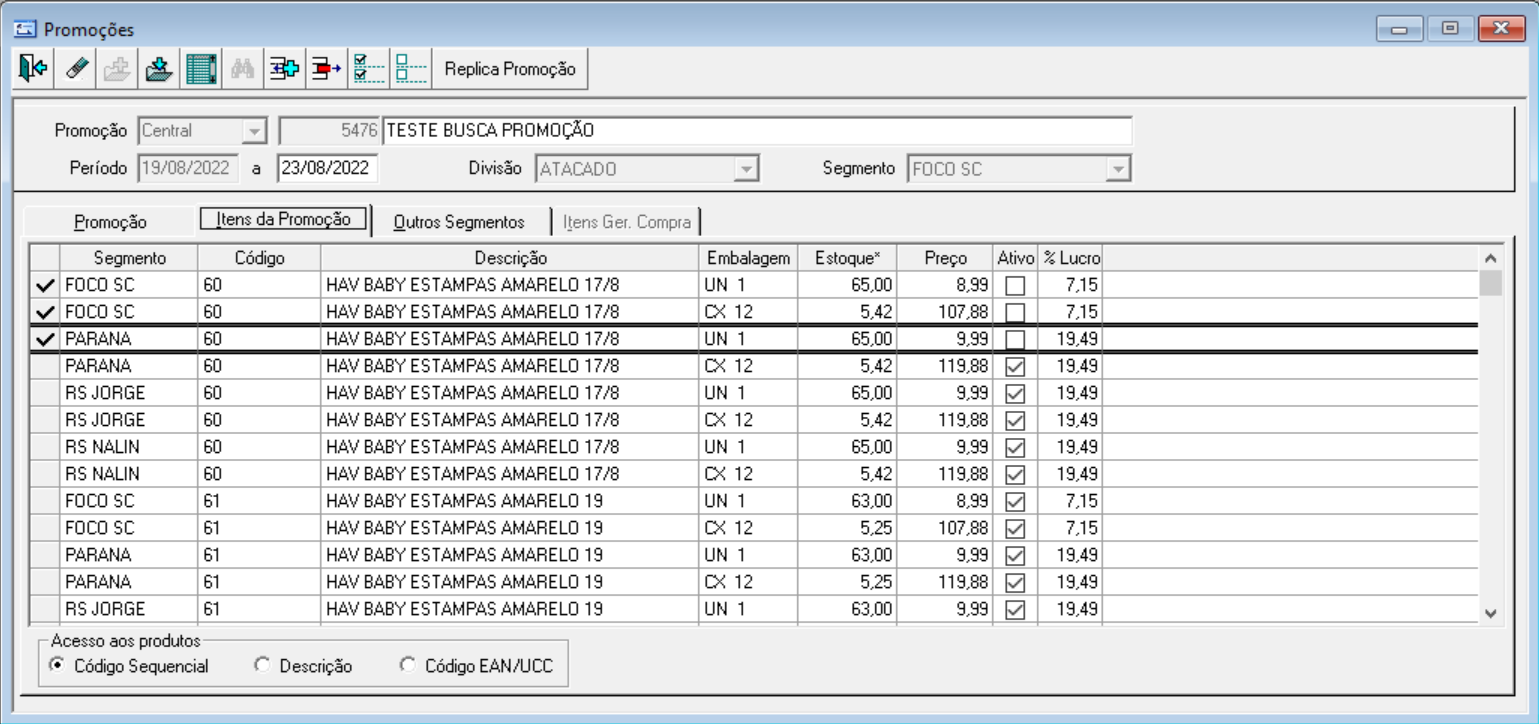The width and height of the screenshot is (1539, 724).
Task: Click profit 19,49 in RS NALIN 60 UN 1 row
Action: (1071, 447)
